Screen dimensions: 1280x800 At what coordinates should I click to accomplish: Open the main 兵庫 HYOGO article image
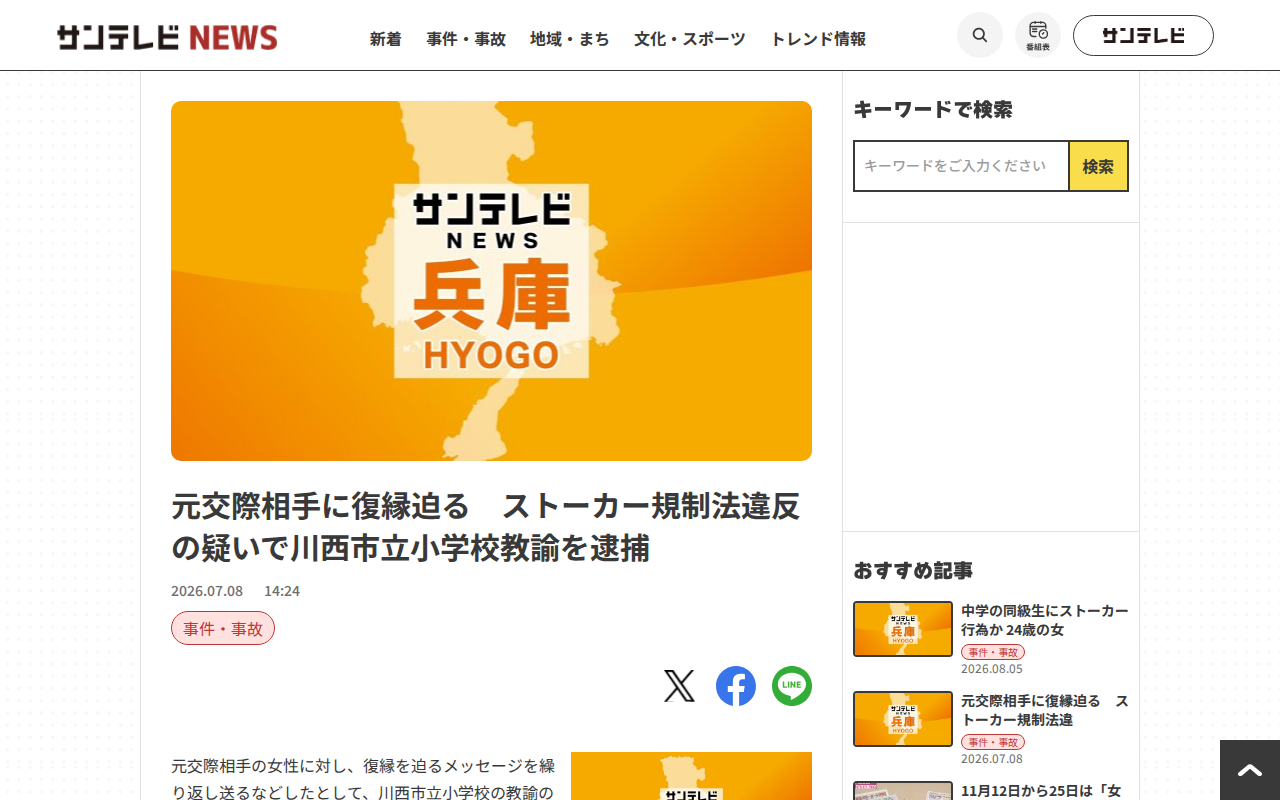(x=491, y=281)
